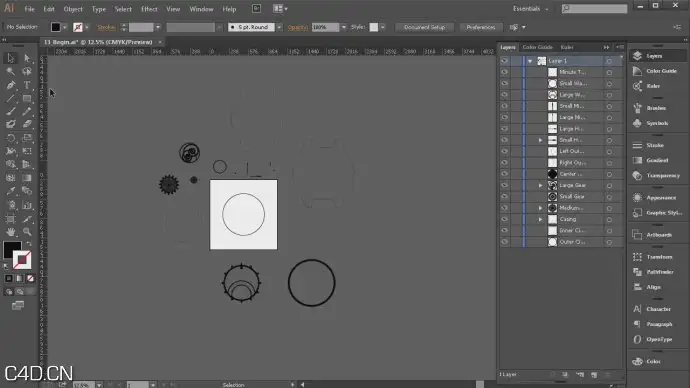Screen dimensions: 690x388
Task: Toggle visibility of Small Gear sublayer
Action: 504,197
